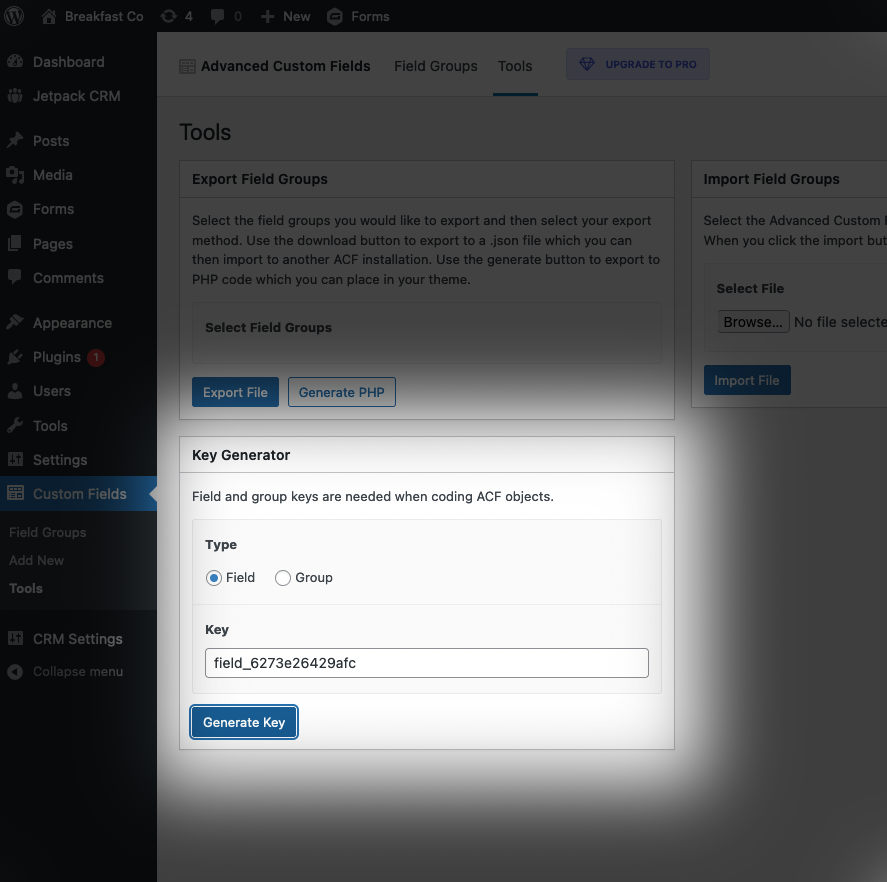Click the Import Field Groups header

(x=771, y=179)
